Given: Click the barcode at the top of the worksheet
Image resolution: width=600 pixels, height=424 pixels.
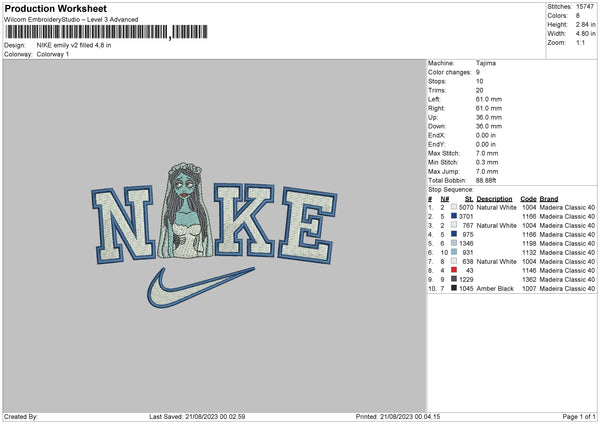Looking at the screenshot, I should pyautogui.click(x=106, y=32).
